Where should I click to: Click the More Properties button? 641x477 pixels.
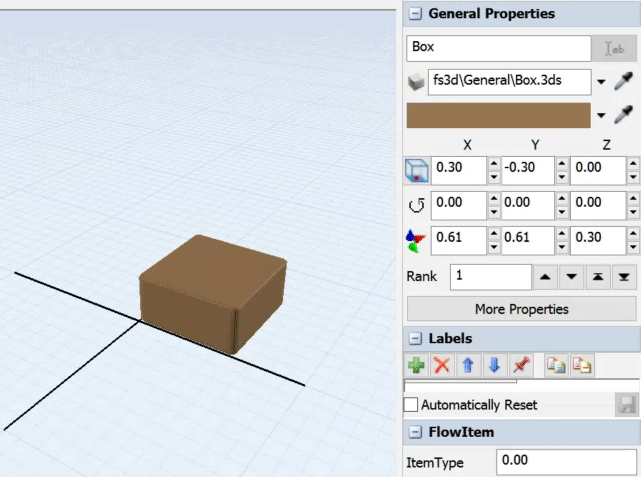tap(521, 308)
